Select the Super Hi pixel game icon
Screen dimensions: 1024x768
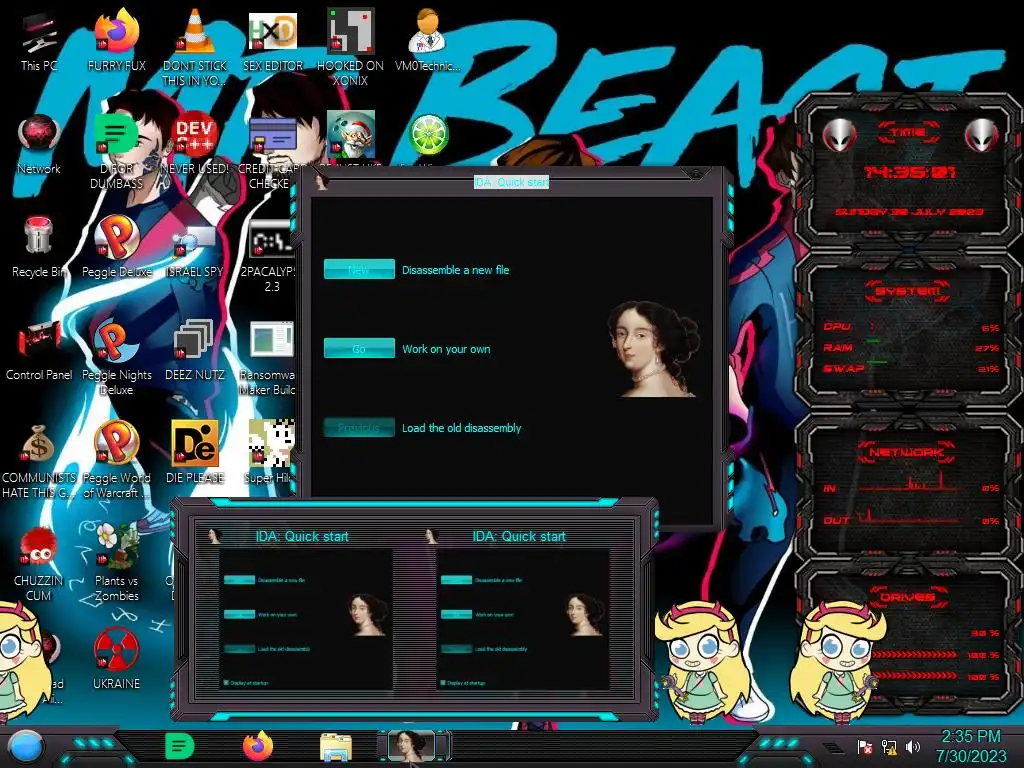(x=269, y=453)
